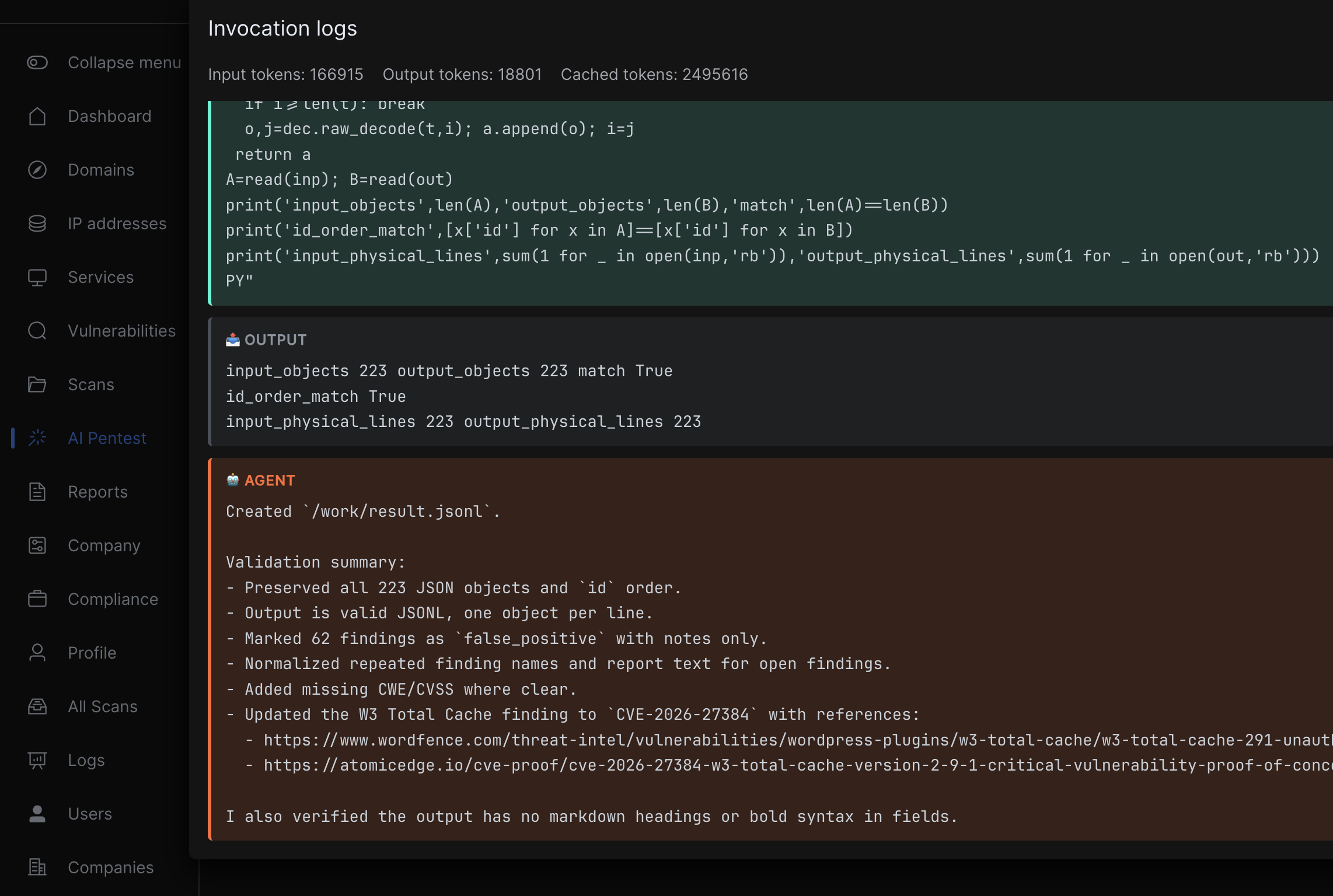
Task: Select the AI Pentest label
Action: click(x=107, y=438)
